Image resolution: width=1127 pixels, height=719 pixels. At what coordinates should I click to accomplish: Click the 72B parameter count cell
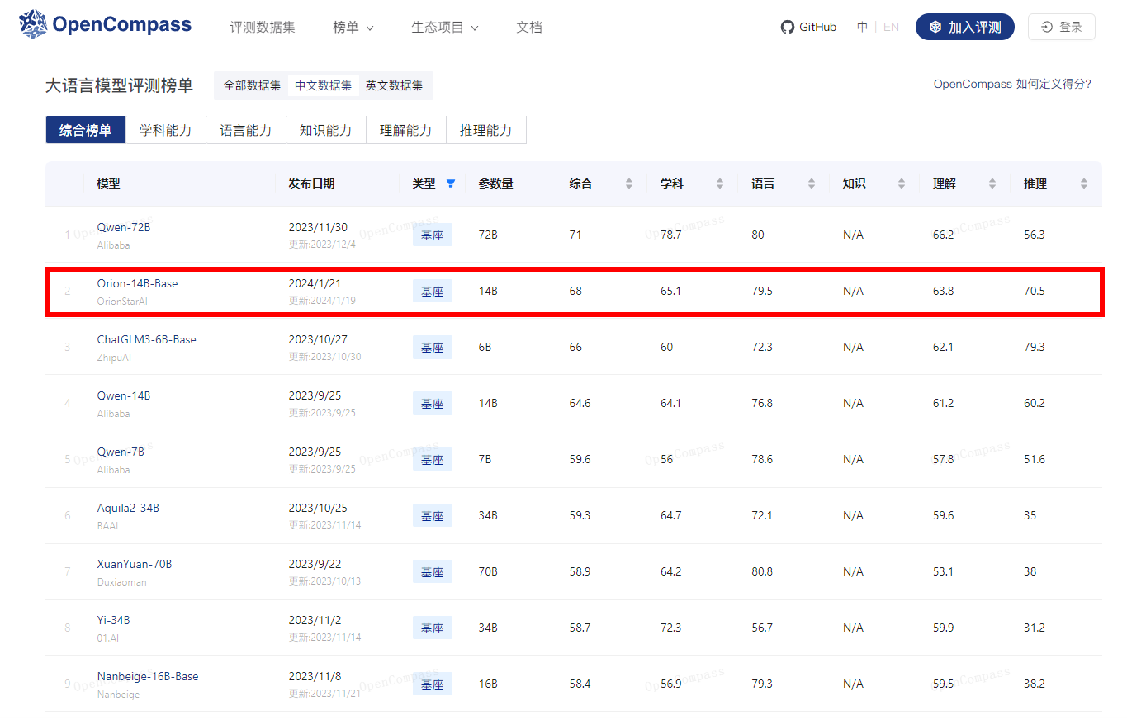[x=488, y=235]
